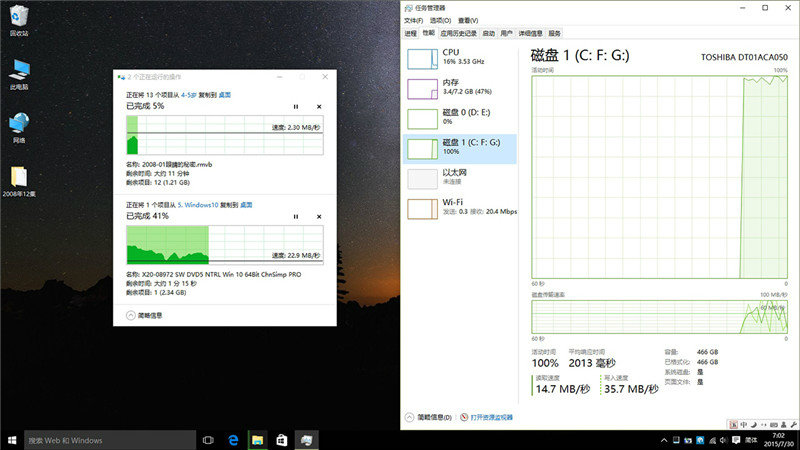Switch to the 进程 tab
800x450 pixels.
[x=410, y=32]
